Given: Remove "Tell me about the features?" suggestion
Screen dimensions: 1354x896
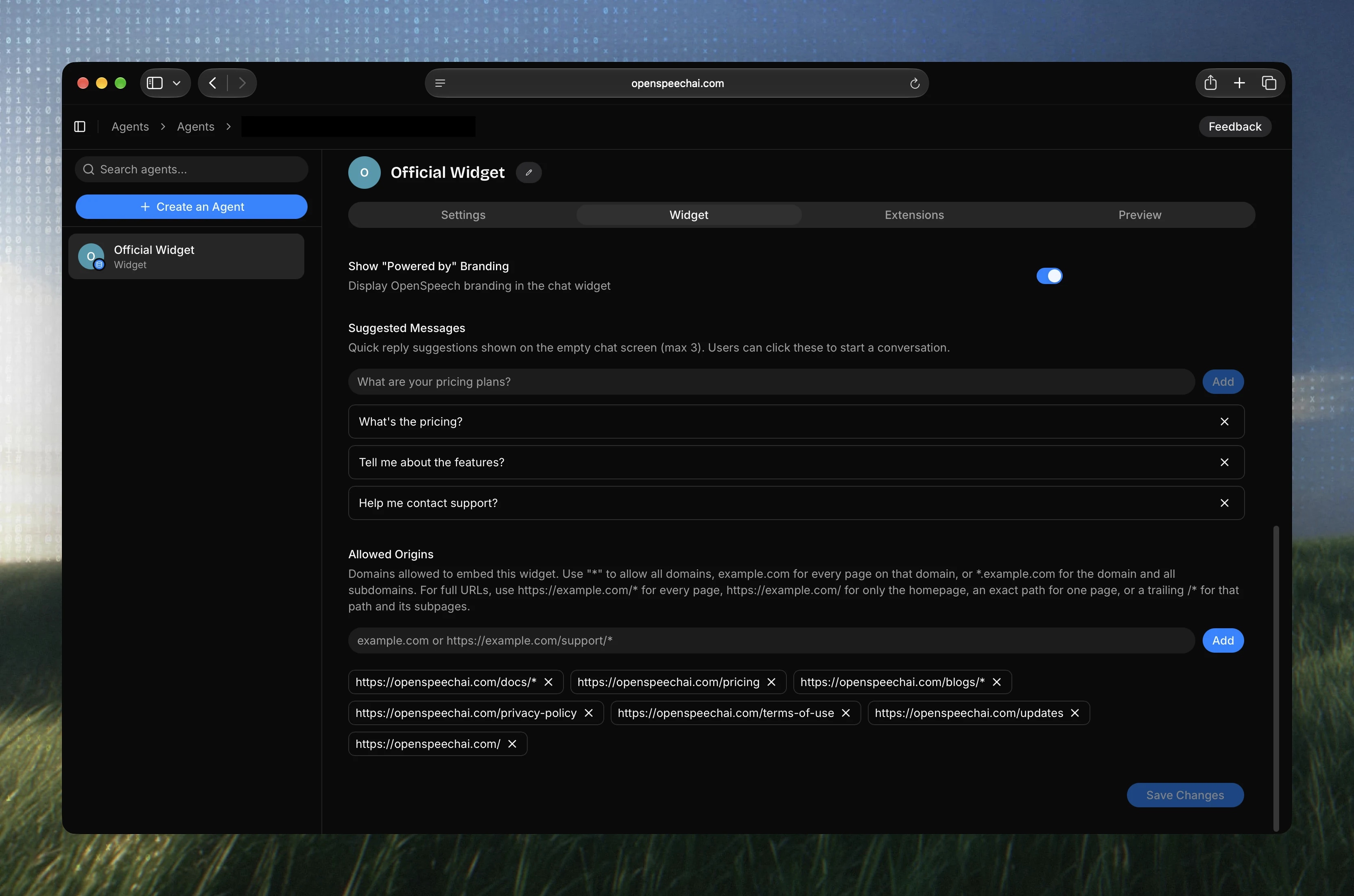Looking at the screenshot, I should 1224,462.
